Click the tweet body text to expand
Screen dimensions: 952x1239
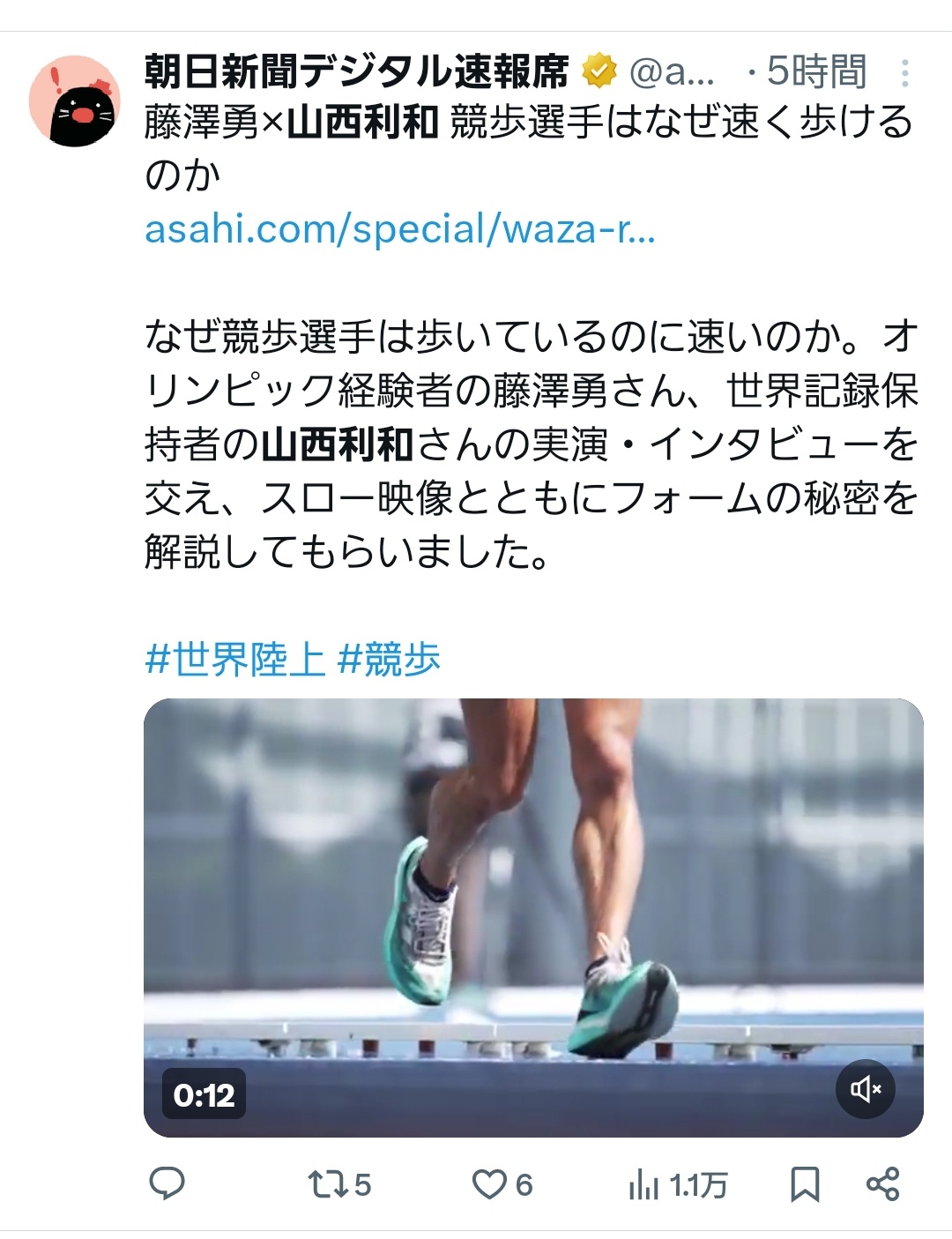tap(532, 444)
